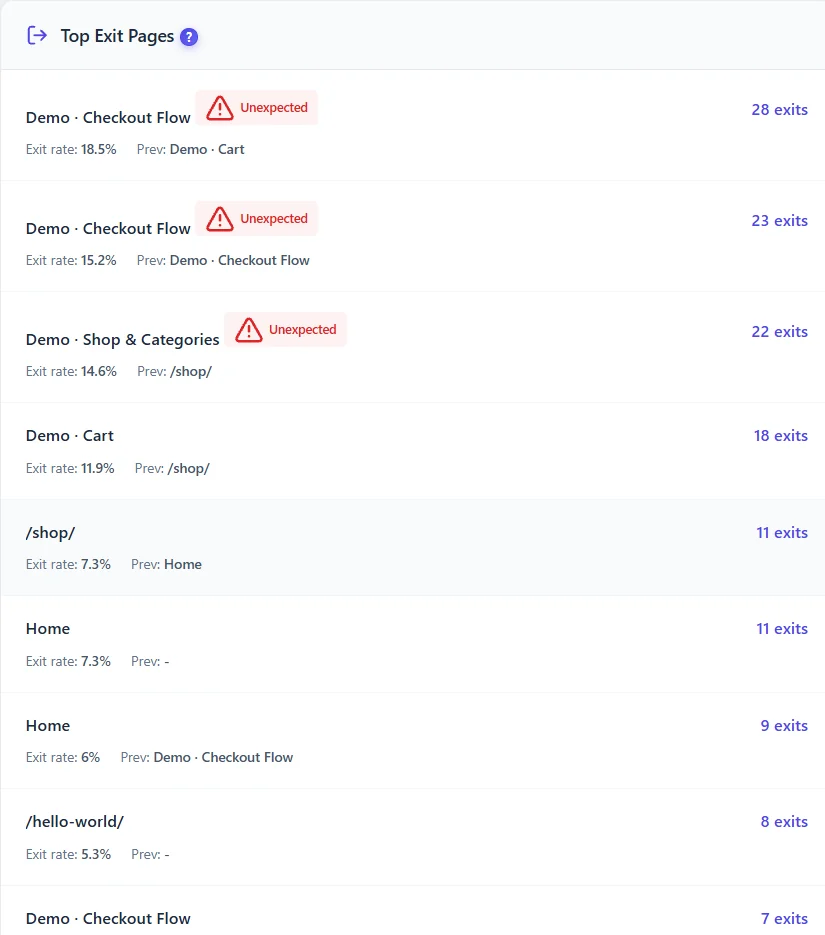Screen dimensions: 825x935
Task: Select the /shop/ page title row
Action: pos(51,532)
